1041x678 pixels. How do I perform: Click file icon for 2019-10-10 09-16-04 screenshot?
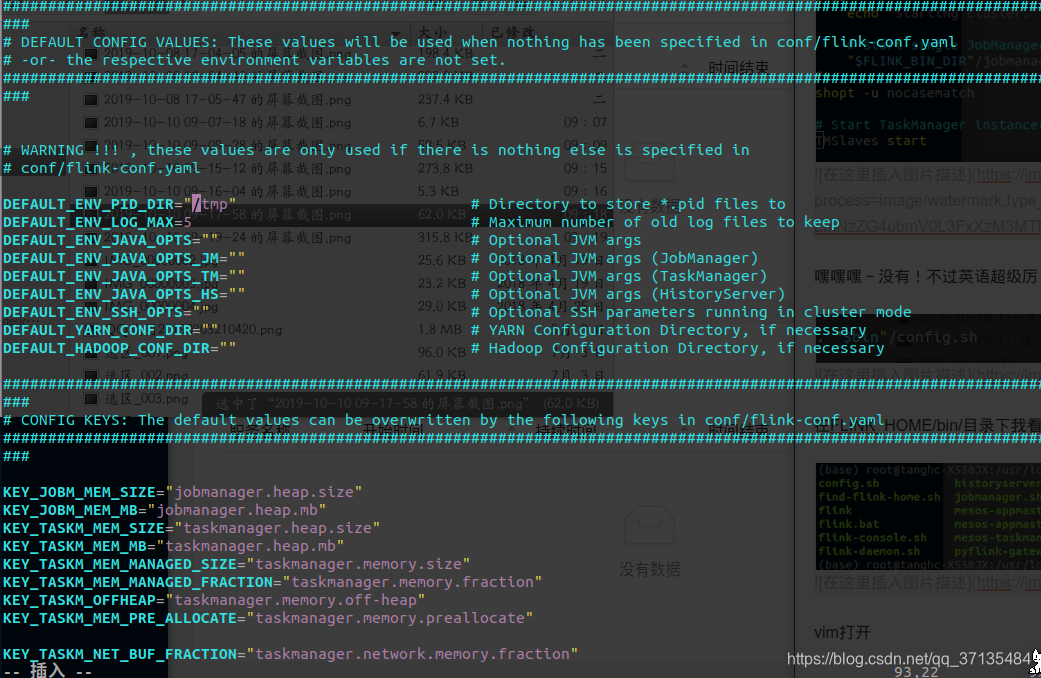[91, 192]
